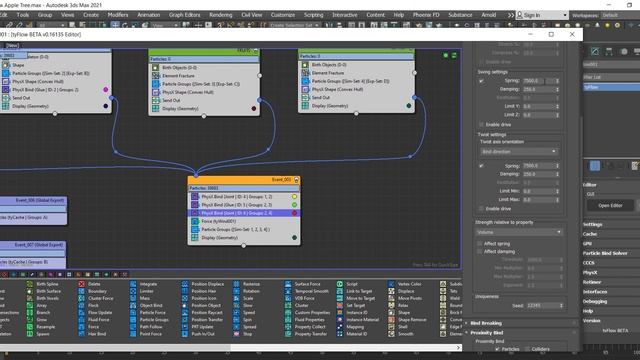This screenshot has height=360, width=640.
Task: Toggle Particles checkbox under Proximity Bind
Action: [x=498, y=349]
